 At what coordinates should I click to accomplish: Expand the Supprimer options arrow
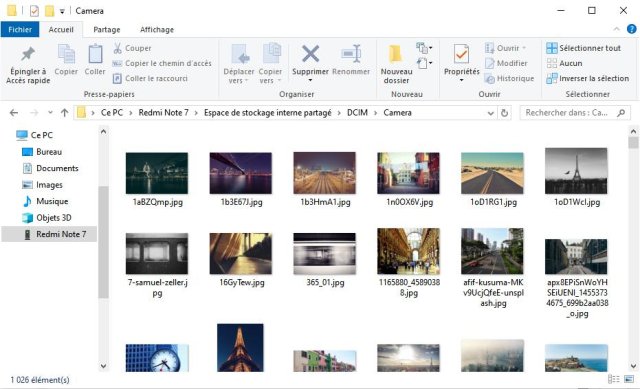click(x=310, y=80)
